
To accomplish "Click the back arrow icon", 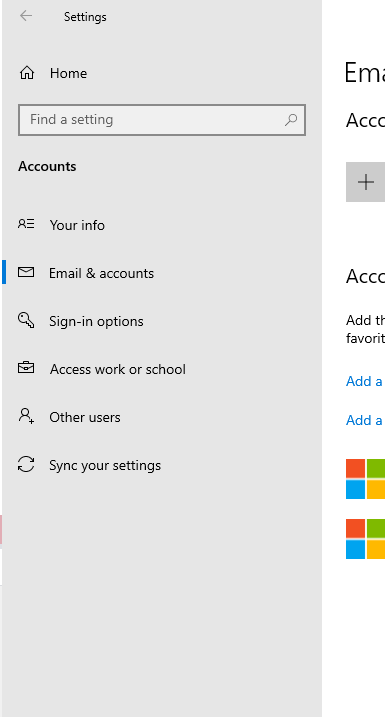I will tap(26, 16).
